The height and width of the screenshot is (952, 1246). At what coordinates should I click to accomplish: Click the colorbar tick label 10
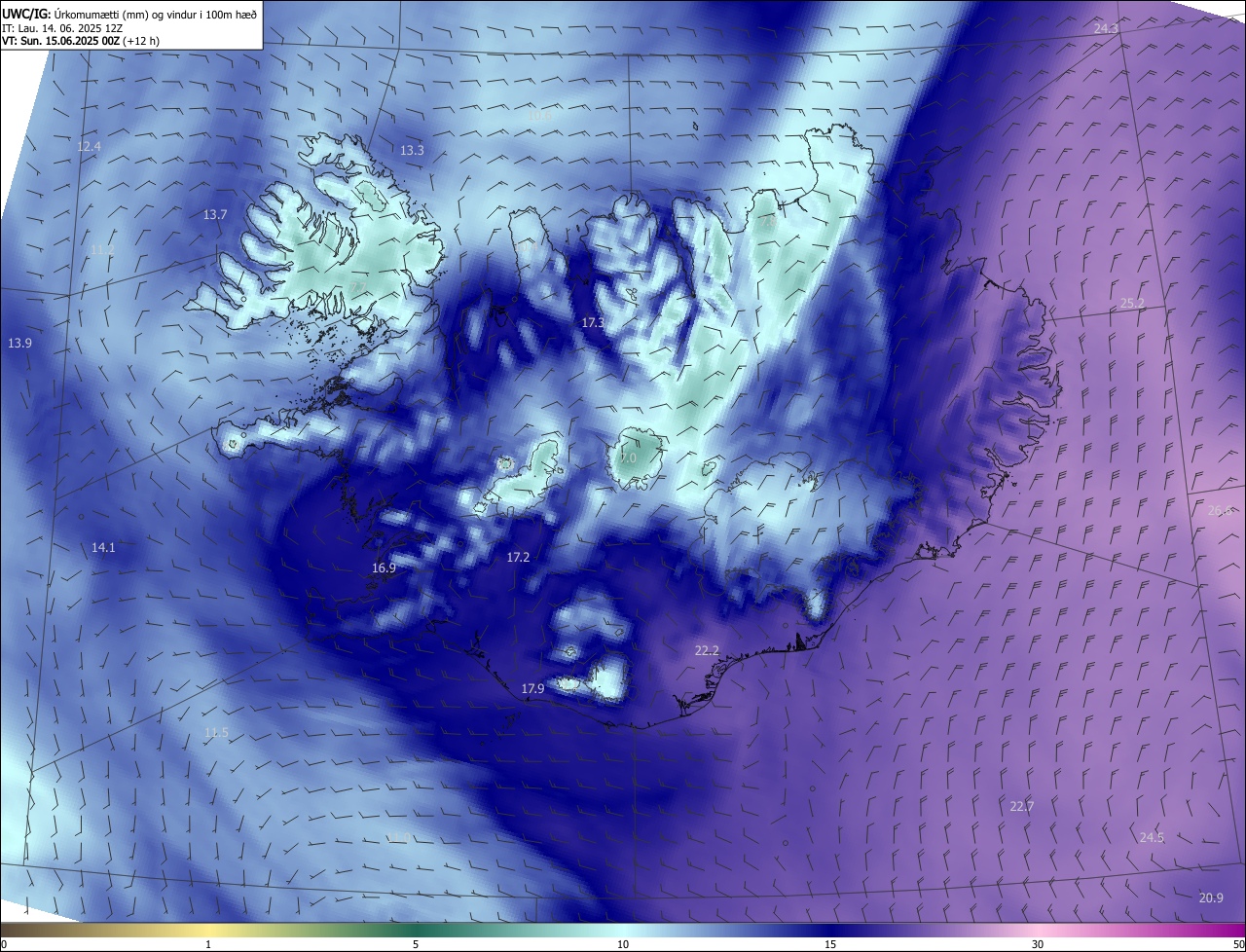[x=623, y=944]
